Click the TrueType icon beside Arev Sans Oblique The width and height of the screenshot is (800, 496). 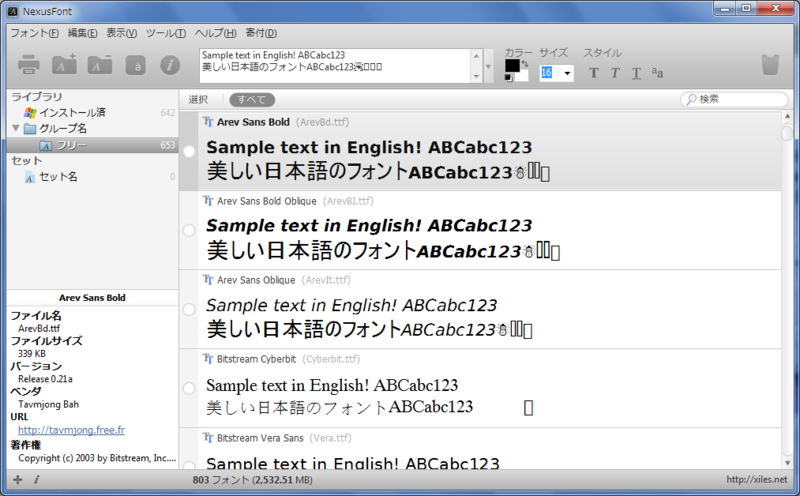[208, 280]
